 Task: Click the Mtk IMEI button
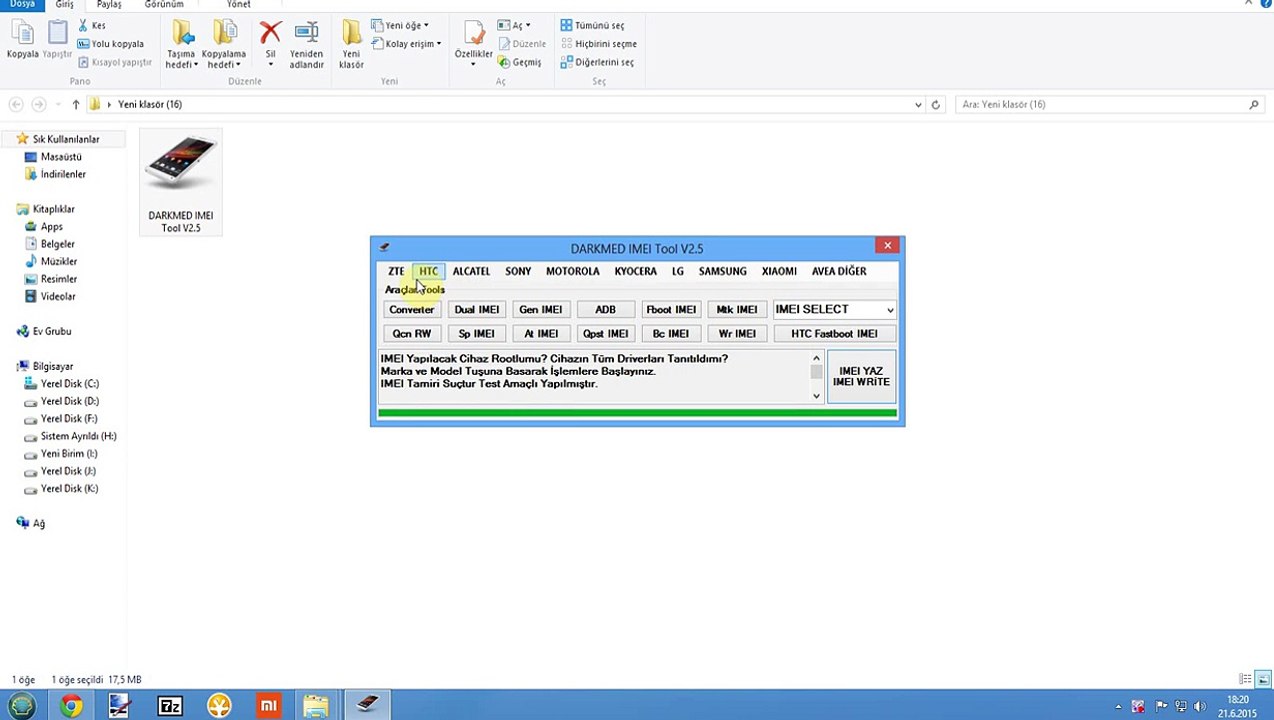click(736, 310)
